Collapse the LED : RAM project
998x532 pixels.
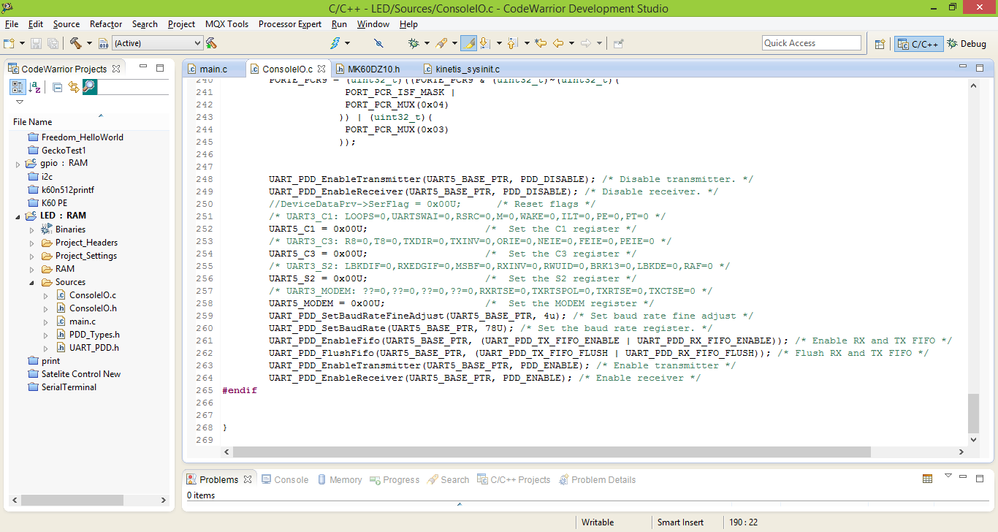point(18,216)
